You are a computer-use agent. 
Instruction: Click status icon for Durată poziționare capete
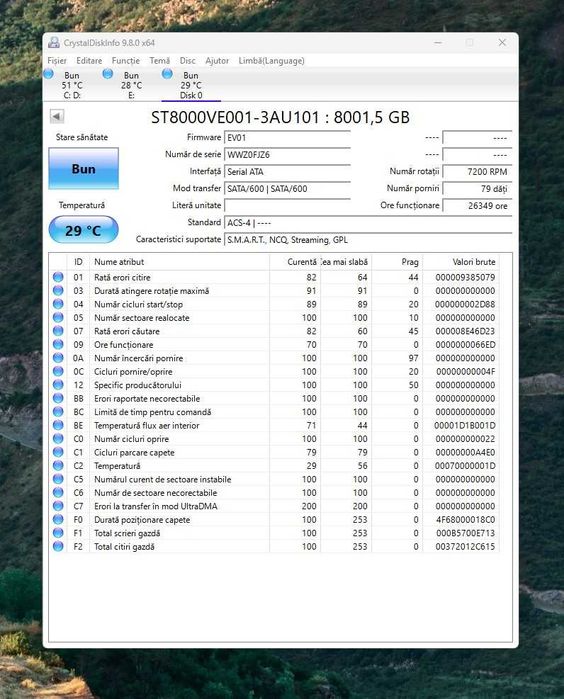click(x=58, y=519)
